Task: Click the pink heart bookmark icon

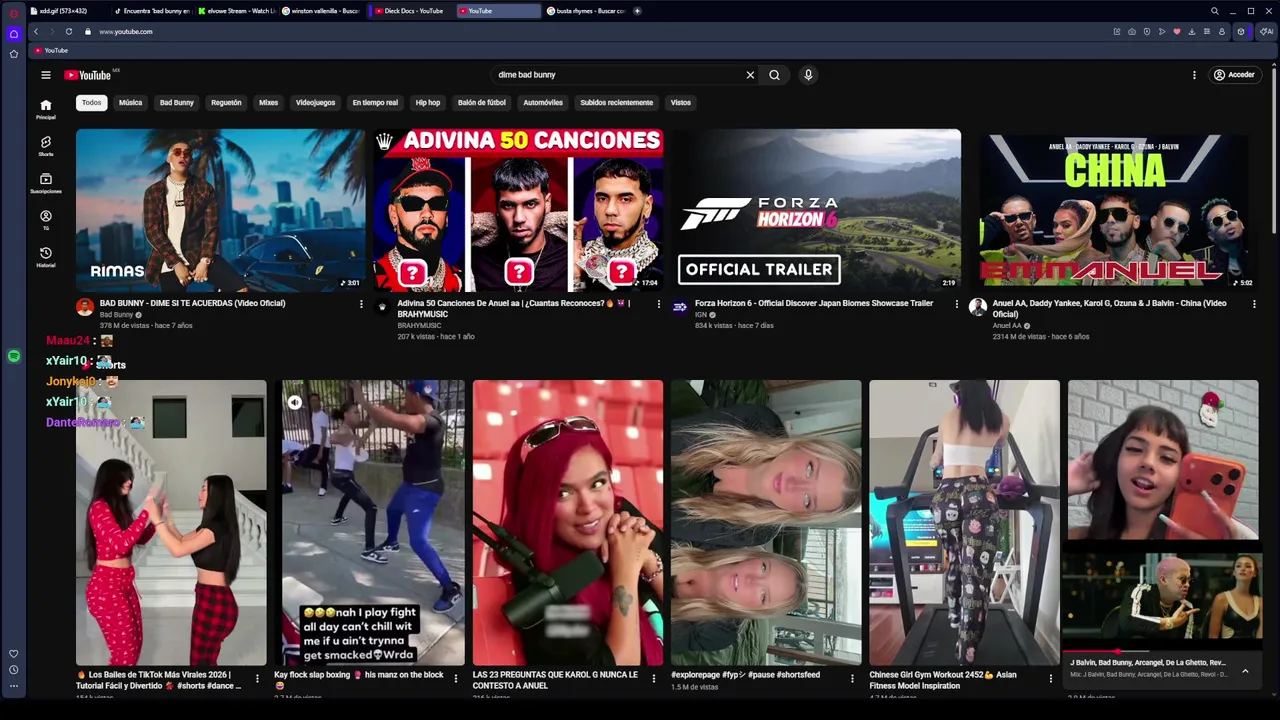Action: [x=1176, y=31]
